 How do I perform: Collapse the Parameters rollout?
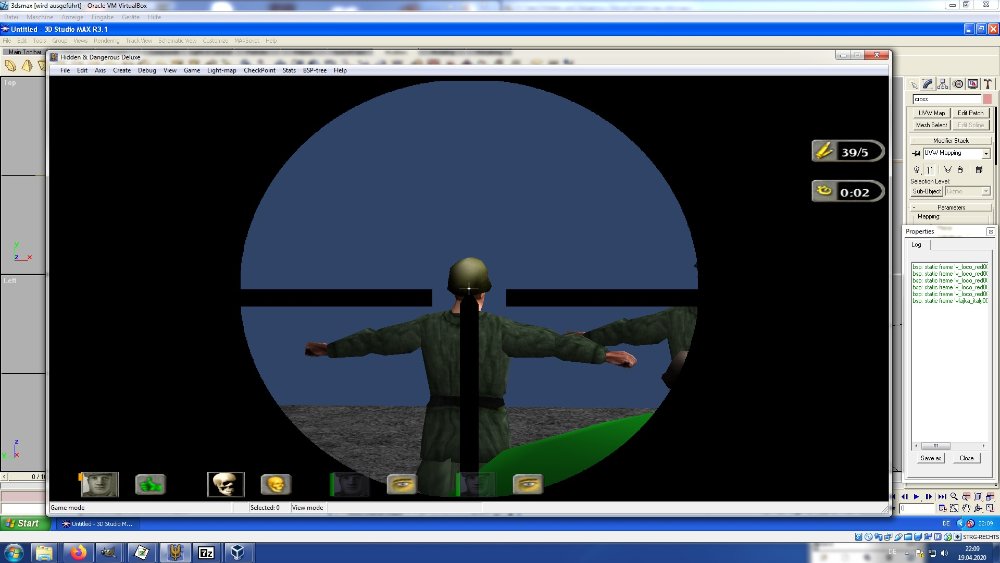pos(951,207)
